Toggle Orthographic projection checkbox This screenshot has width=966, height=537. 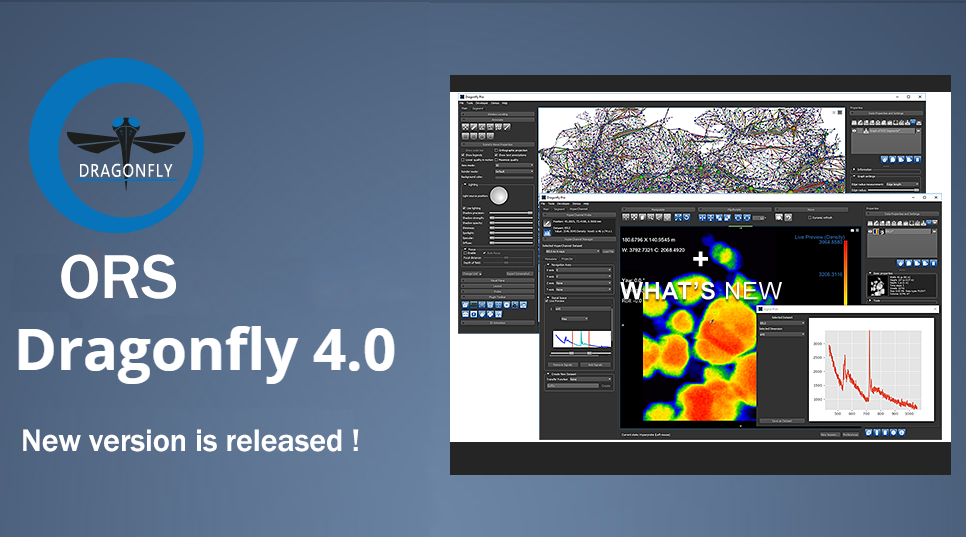497,150
